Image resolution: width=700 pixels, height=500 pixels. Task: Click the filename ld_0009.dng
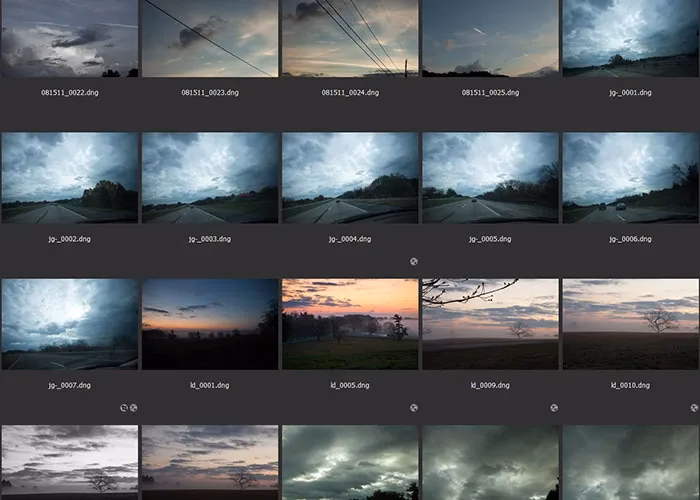point(490,385)
